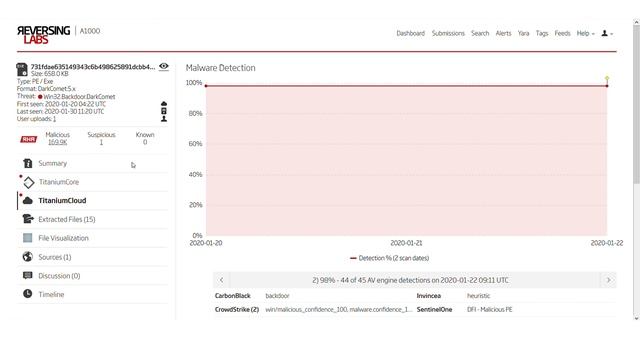Viewport: 640px width, 360px height.
Task: Click the 'Format: DarkComet 5.x' line
Action: click(46, 89)
